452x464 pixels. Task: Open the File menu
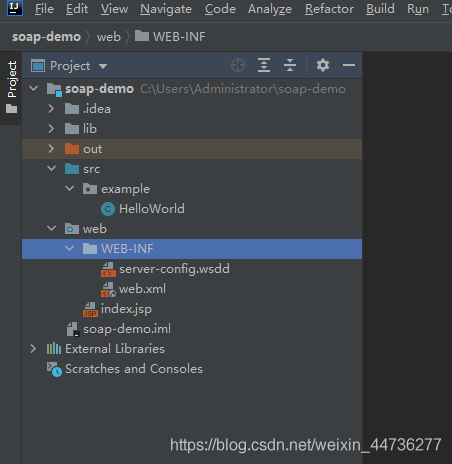point(44,9)
